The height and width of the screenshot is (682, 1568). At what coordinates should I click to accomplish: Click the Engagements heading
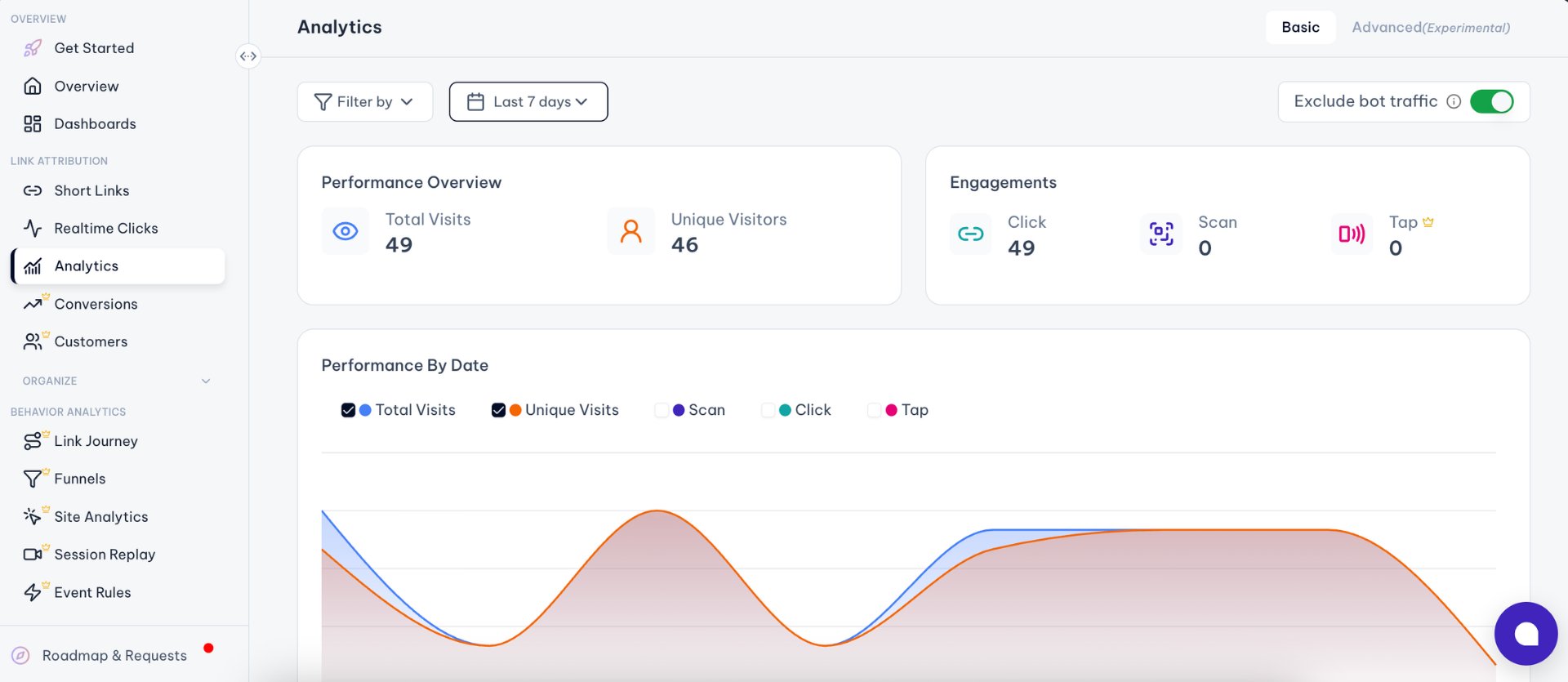(1003, 182)
